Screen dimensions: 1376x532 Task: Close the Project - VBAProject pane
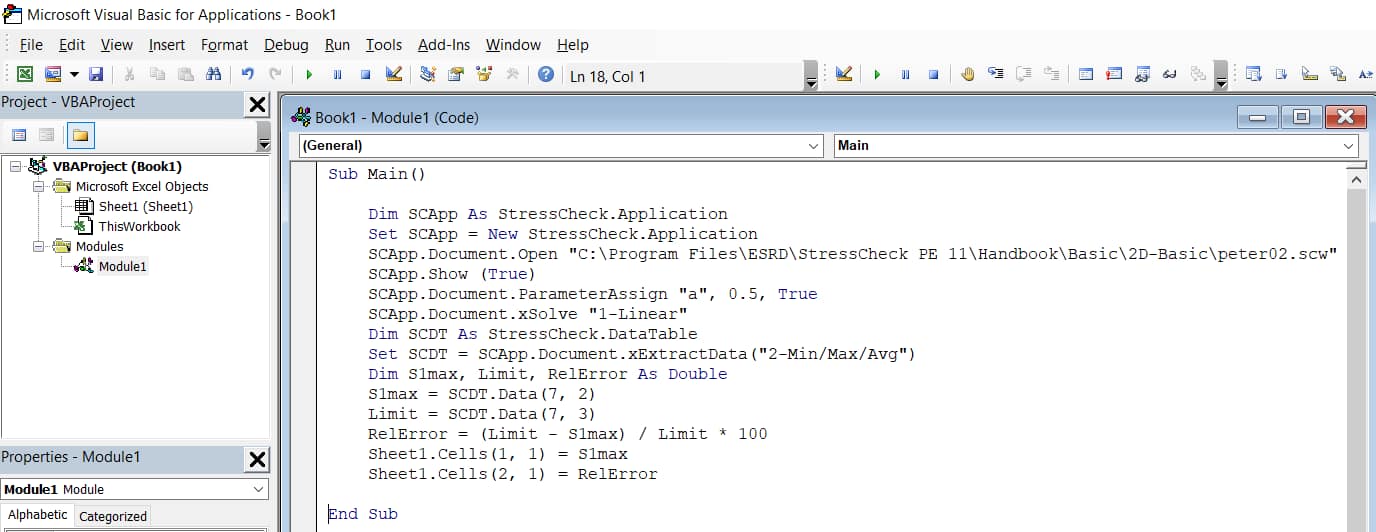pyautogui.click(x=257, y=104)
